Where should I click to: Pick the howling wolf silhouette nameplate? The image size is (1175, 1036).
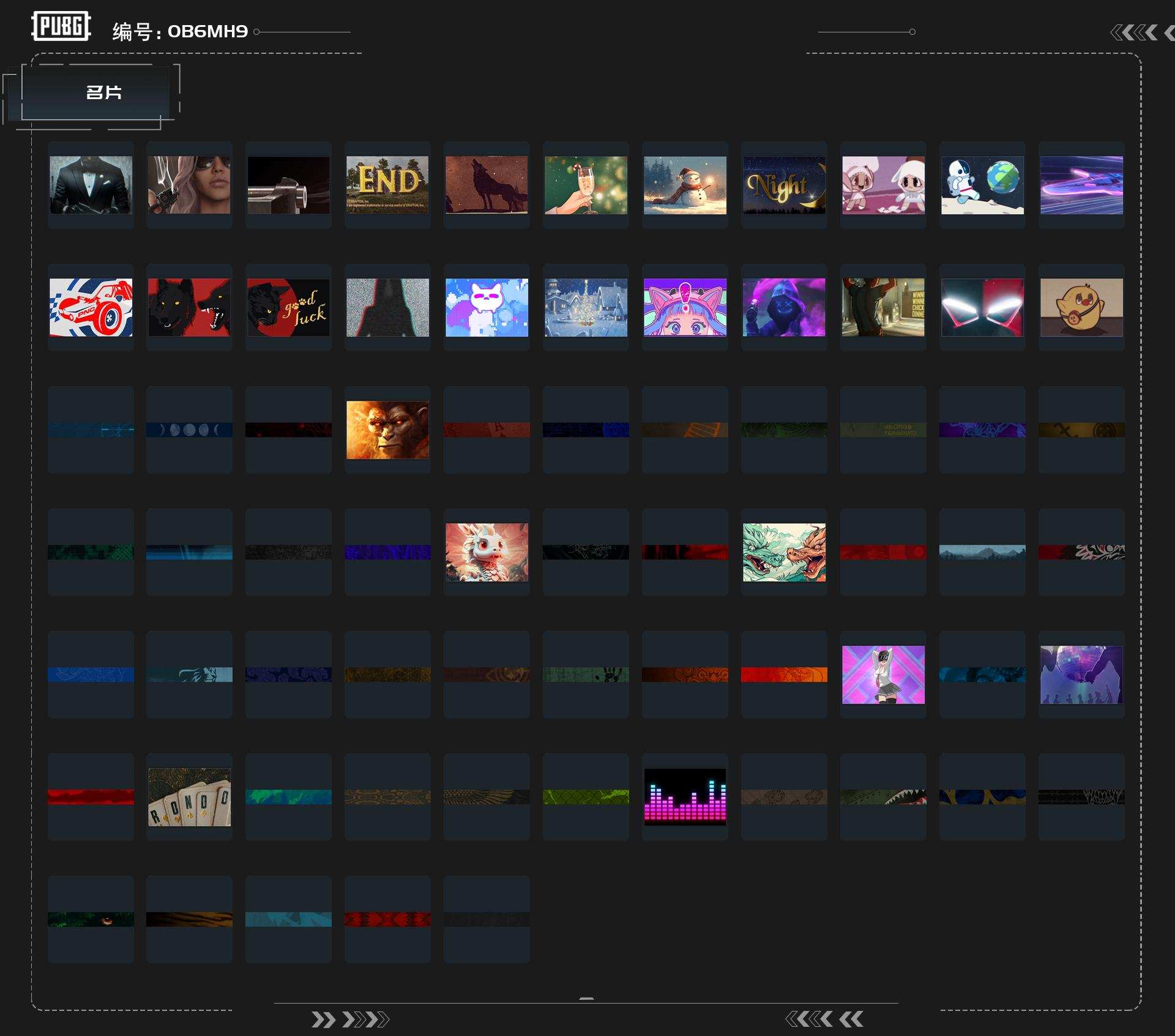487,185
